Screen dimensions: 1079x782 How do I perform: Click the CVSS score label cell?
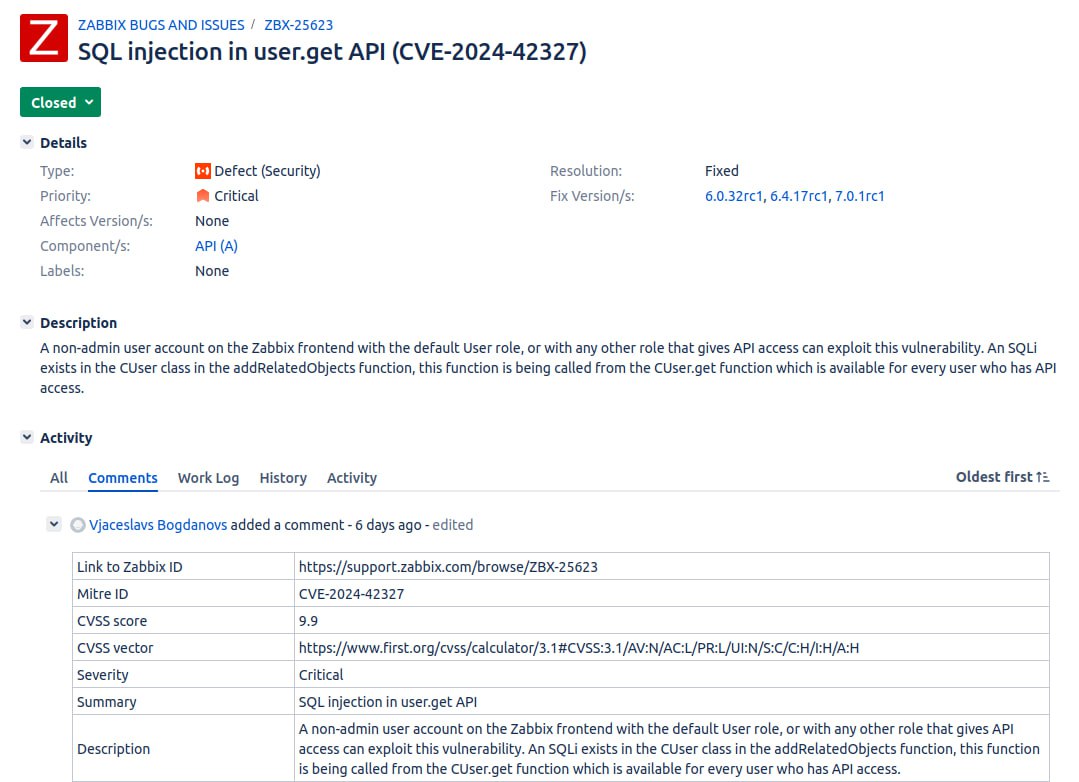(x=183, y=621)
